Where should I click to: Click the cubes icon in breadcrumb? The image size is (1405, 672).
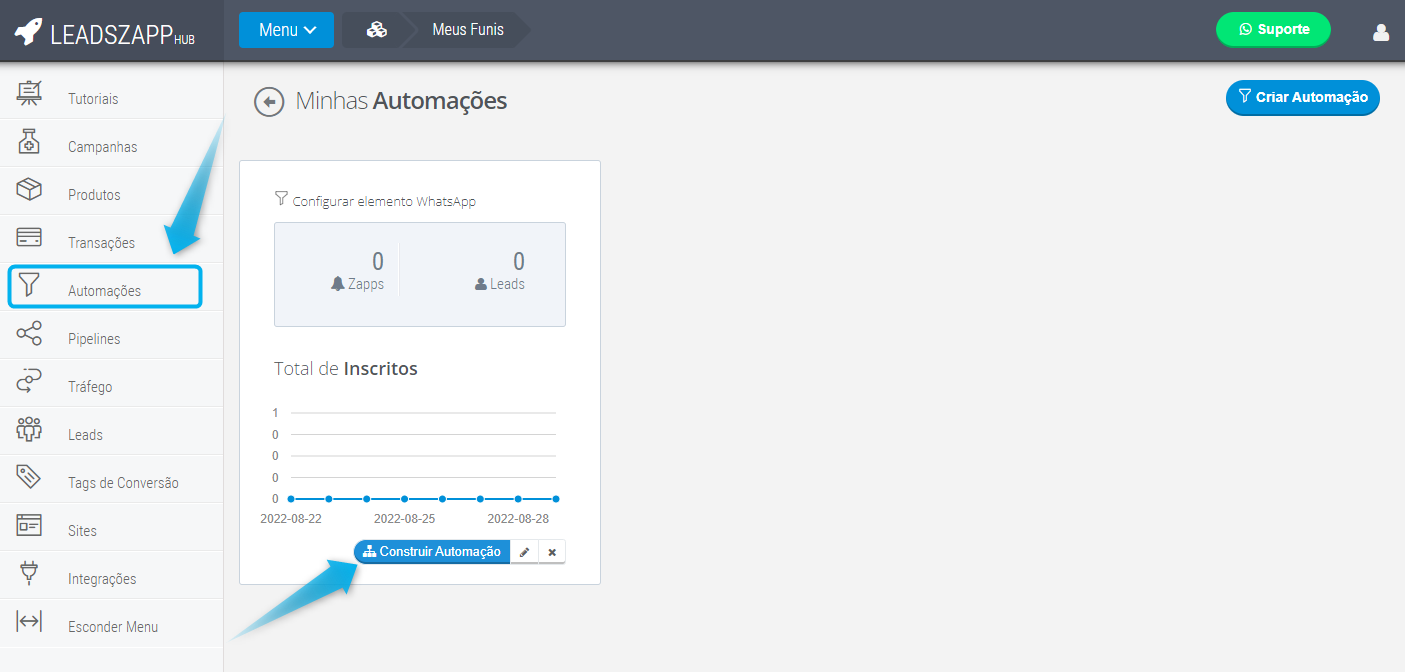click(x=376, y=30)
